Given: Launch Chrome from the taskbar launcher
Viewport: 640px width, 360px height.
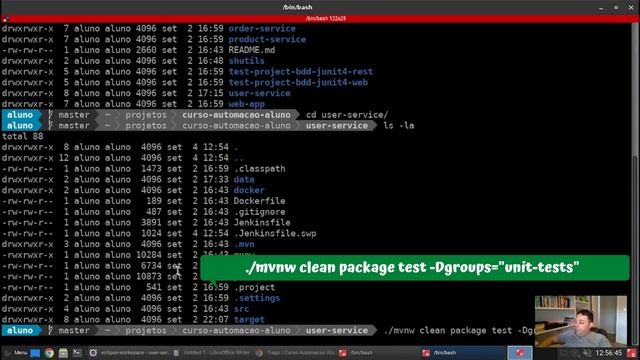Looking at the screenshot, I should 49,353.
